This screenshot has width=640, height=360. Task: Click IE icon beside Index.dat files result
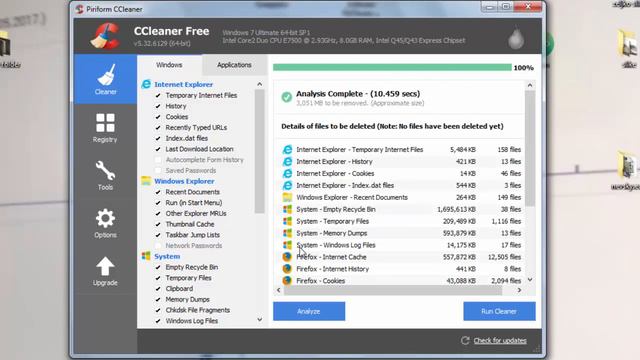[287, 185]
